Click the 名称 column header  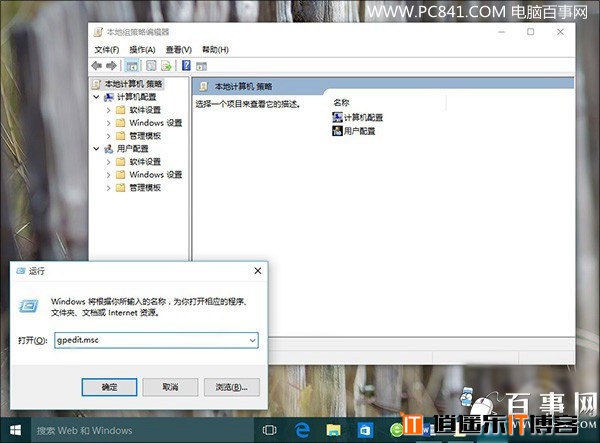click(341, 103)
